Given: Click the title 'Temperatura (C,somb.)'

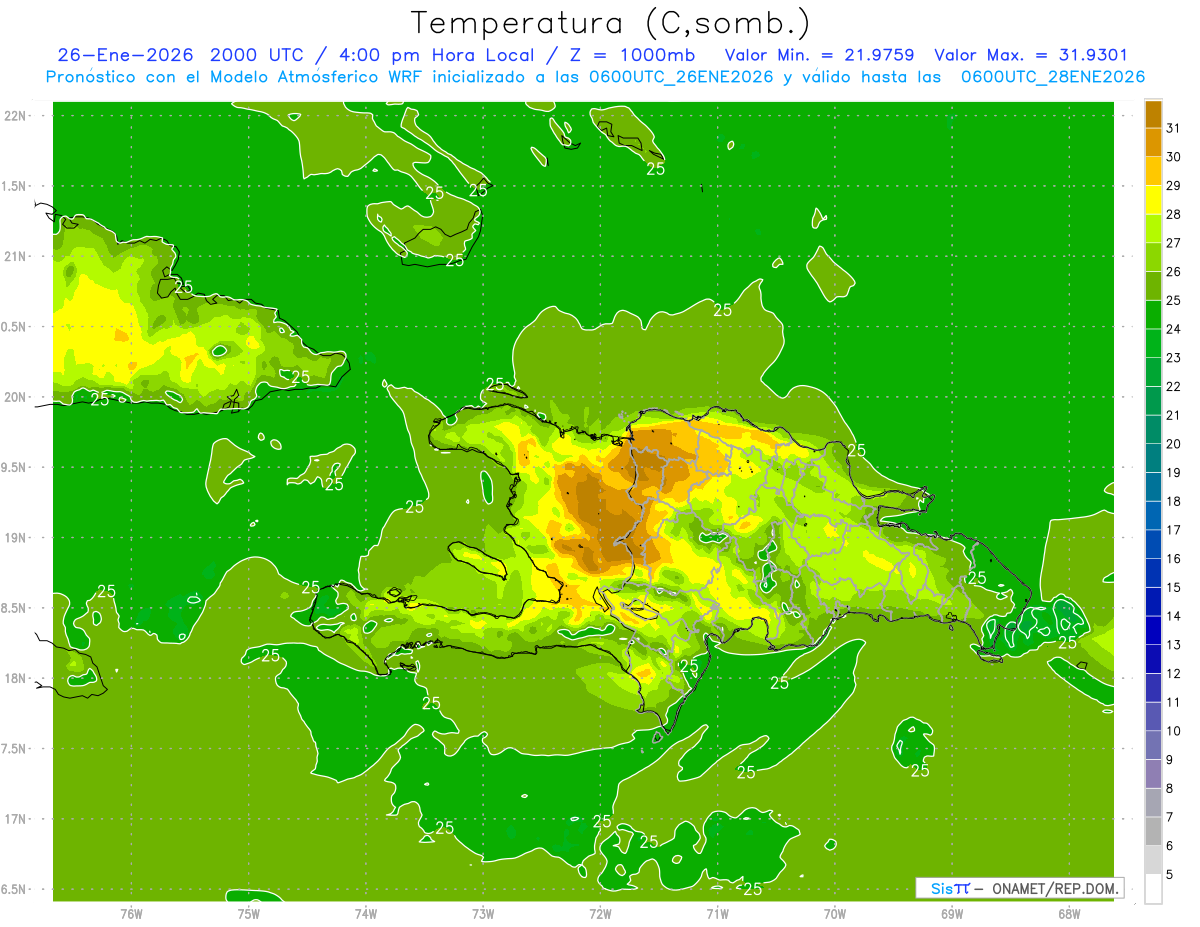Looking at the screenshot, I should [611, 23].
